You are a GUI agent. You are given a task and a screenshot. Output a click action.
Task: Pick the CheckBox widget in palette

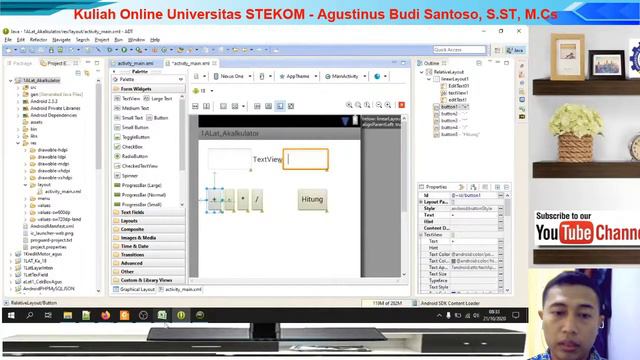pos(129,147)
